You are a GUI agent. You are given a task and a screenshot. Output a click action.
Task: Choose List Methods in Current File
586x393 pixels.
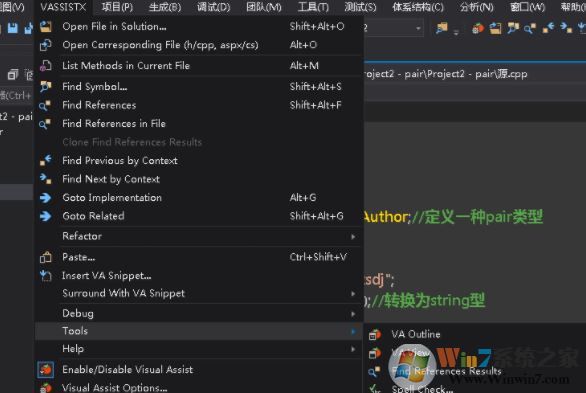199,66
